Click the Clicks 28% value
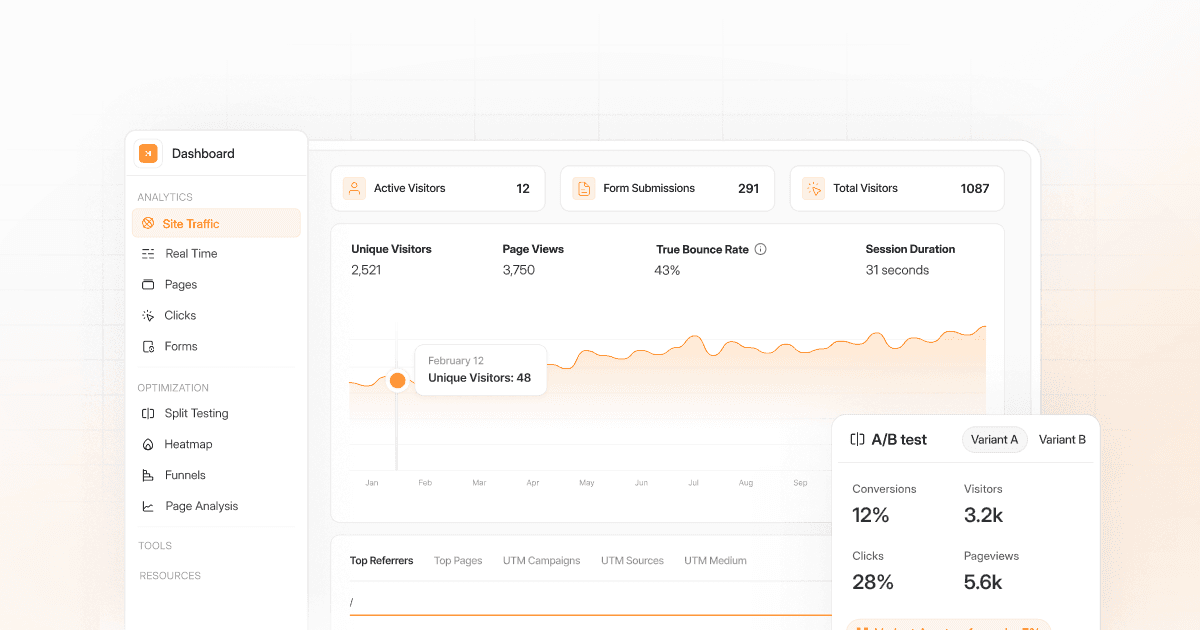1200x630 pixels. [x=873, y=582]
